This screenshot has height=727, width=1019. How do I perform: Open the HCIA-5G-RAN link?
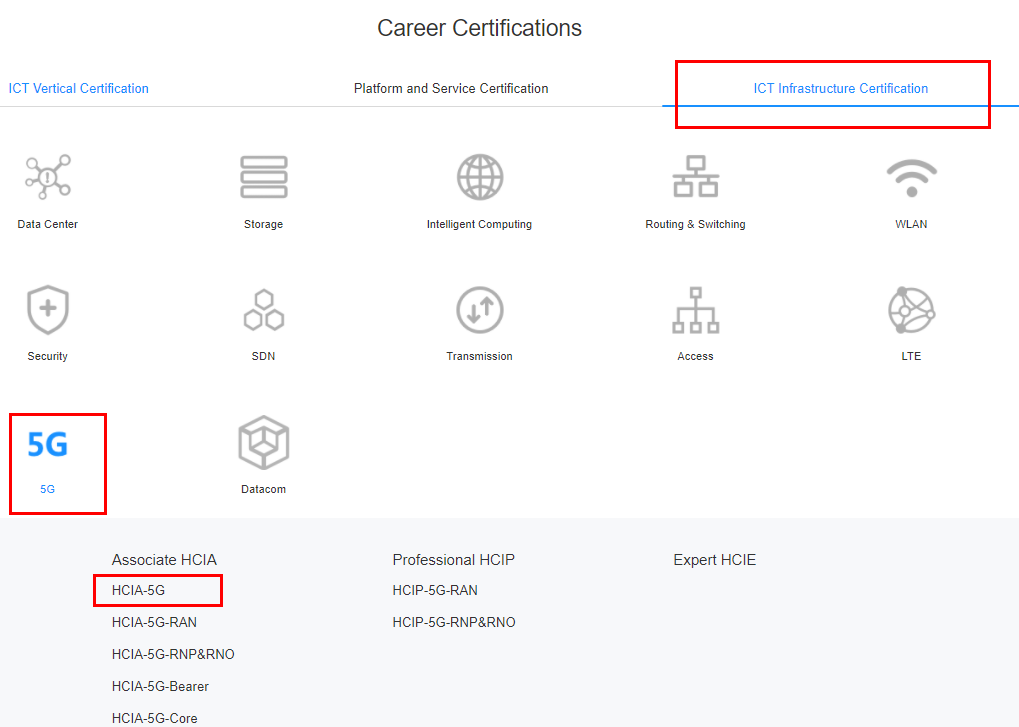154,622
